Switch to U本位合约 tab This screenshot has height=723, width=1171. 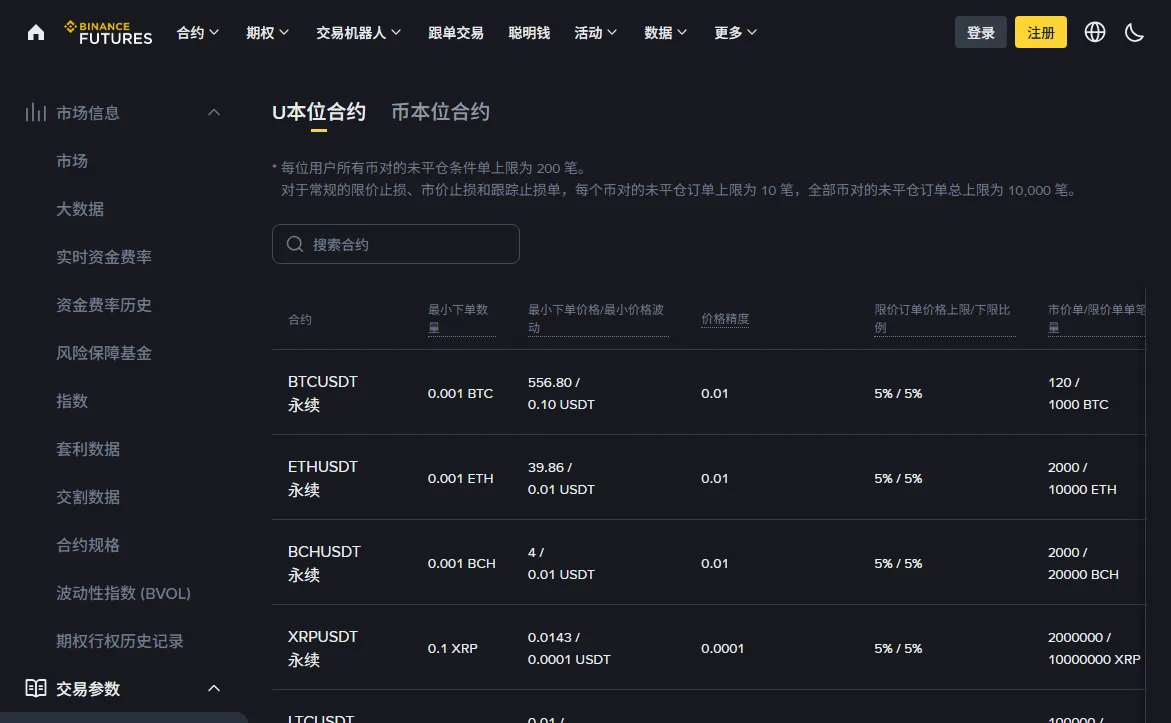click(319, 112)
